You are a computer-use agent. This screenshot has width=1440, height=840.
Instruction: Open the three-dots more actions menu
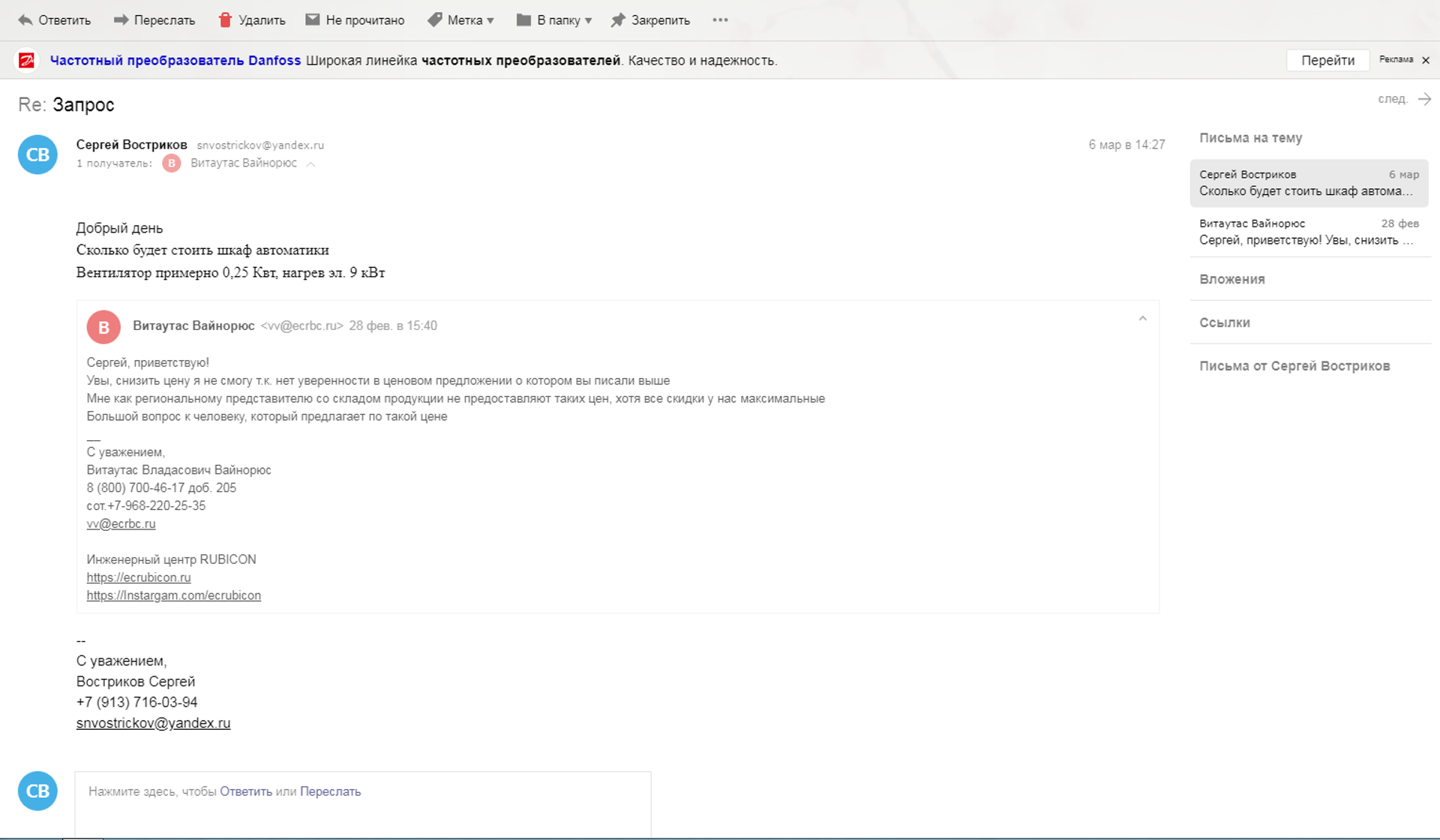720,20
